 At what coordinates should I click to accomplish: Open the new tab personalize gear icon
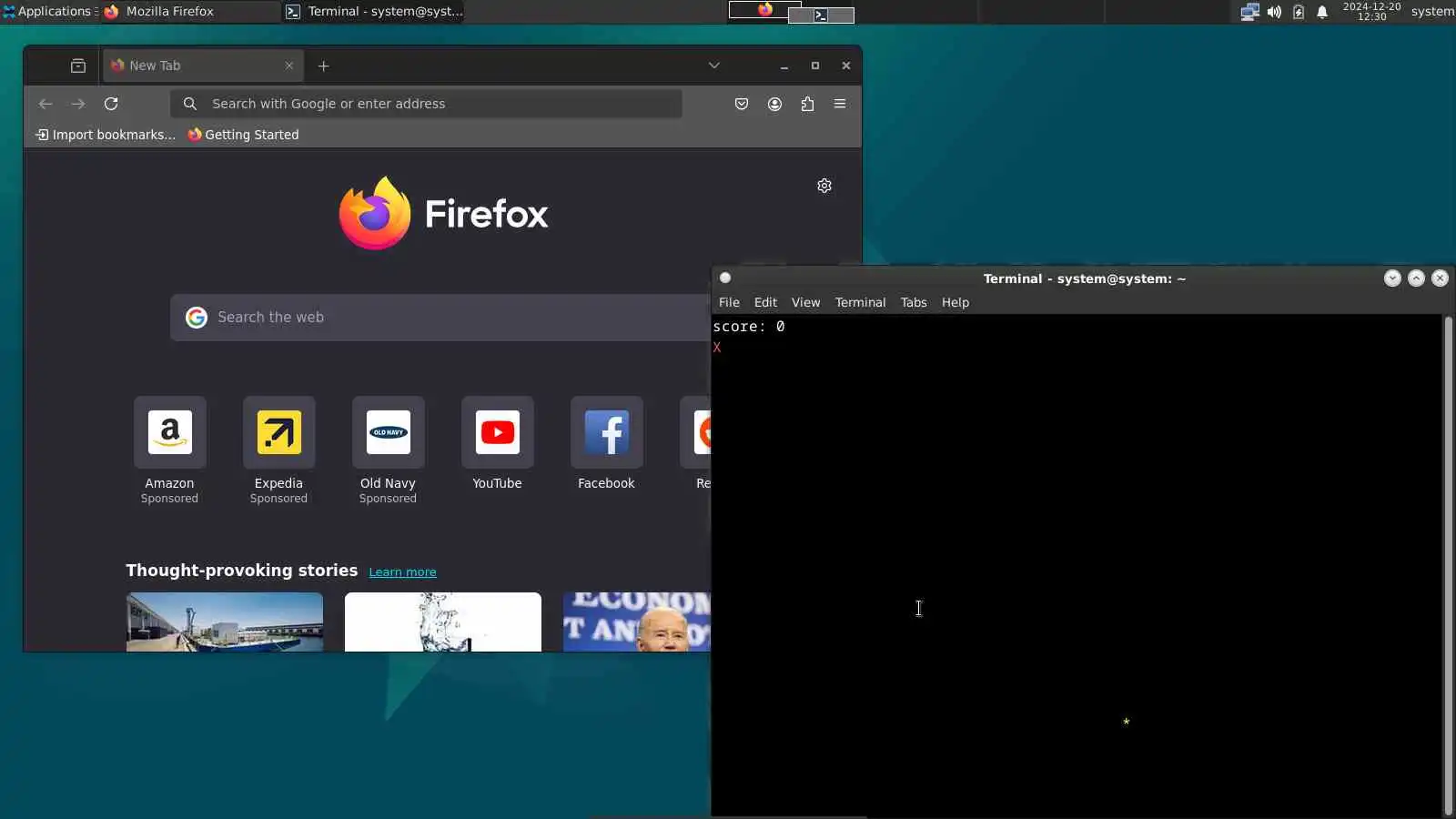824,186
